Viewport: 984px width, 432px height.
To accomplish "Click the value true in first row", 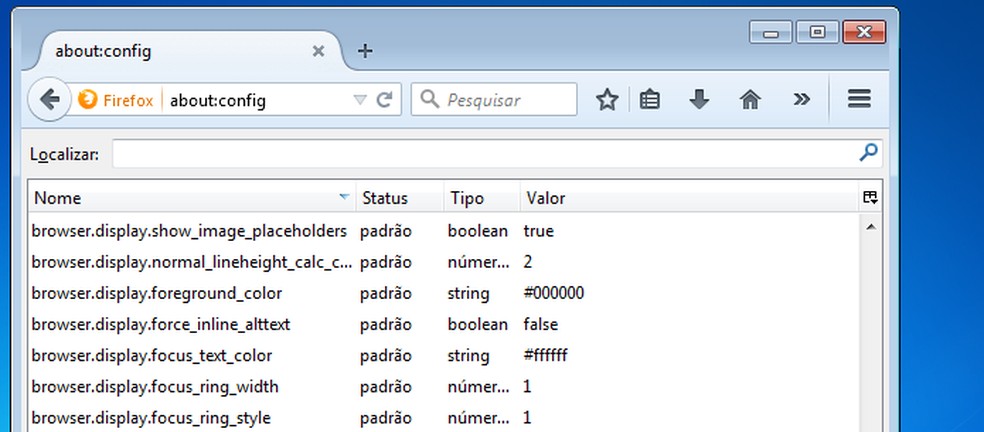I will pos(538,231).
